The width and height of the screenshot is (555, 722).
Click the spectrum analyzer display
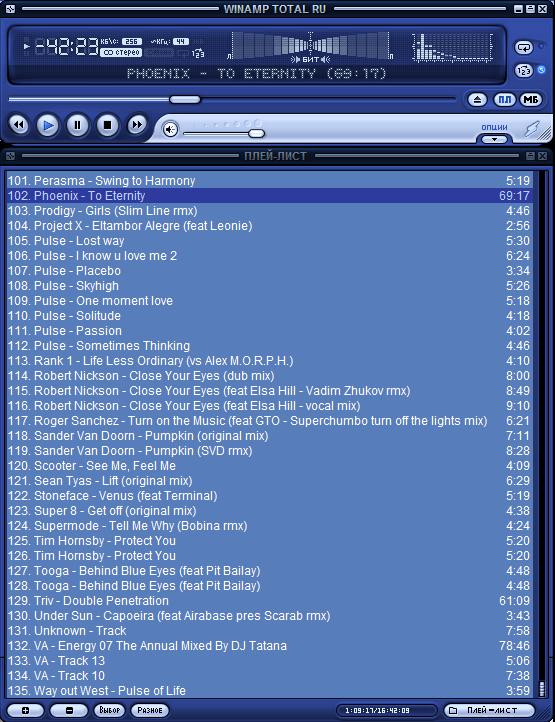[452, 47]
